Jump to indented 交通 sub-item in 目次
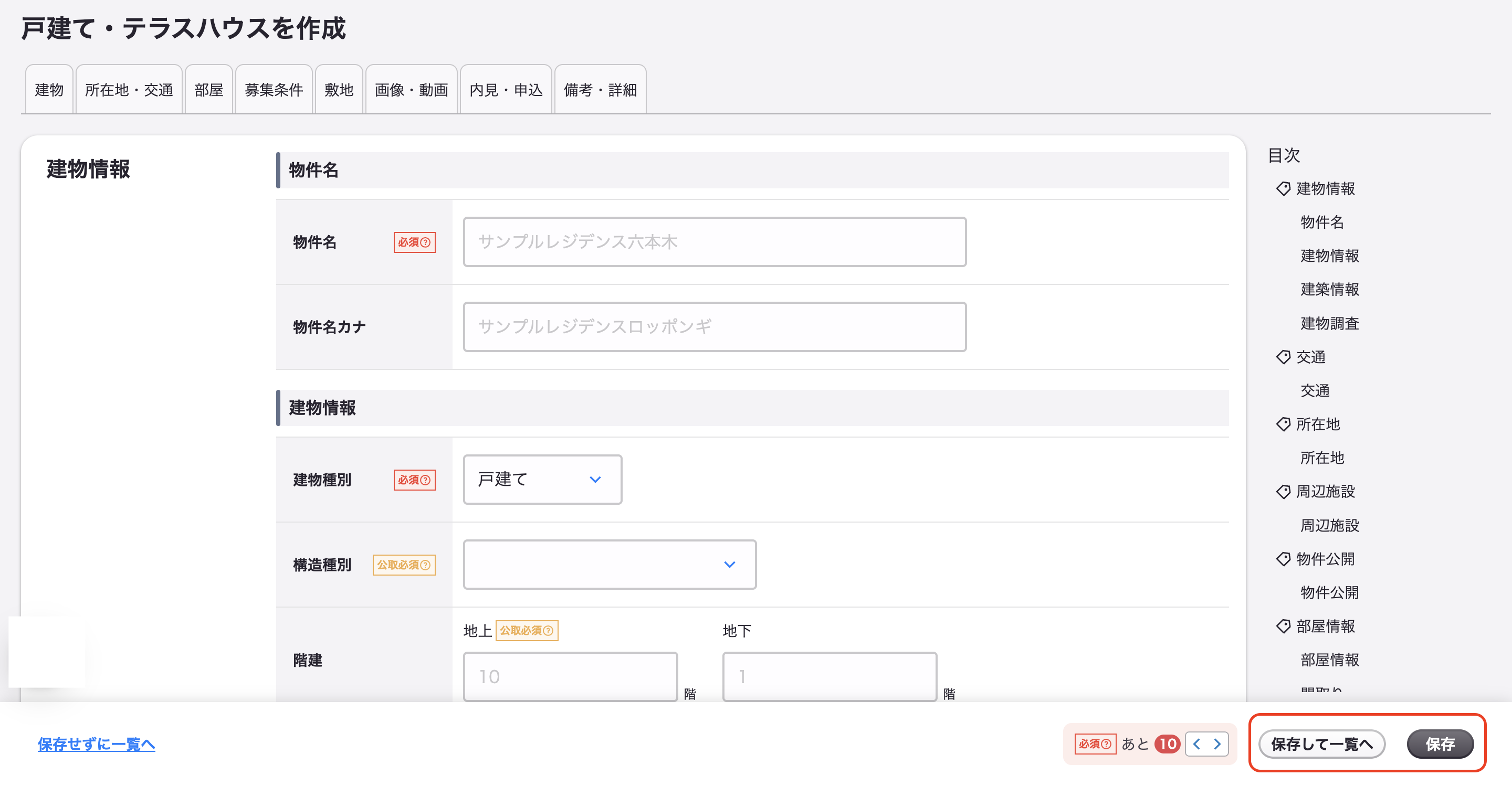1512x786 pixels. [x=1315, y=391]
